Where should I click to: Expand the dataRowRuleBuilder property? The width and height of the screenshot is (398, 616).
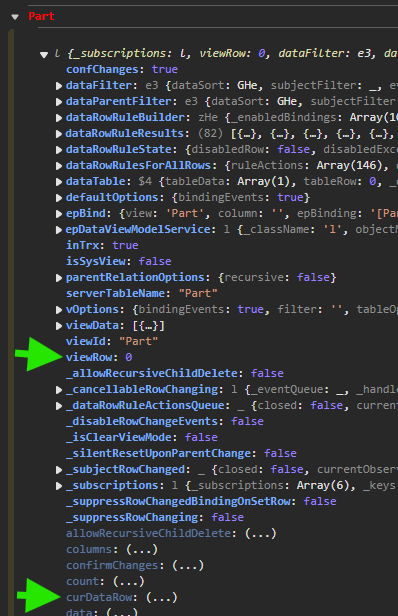click(x=59, y=118)
